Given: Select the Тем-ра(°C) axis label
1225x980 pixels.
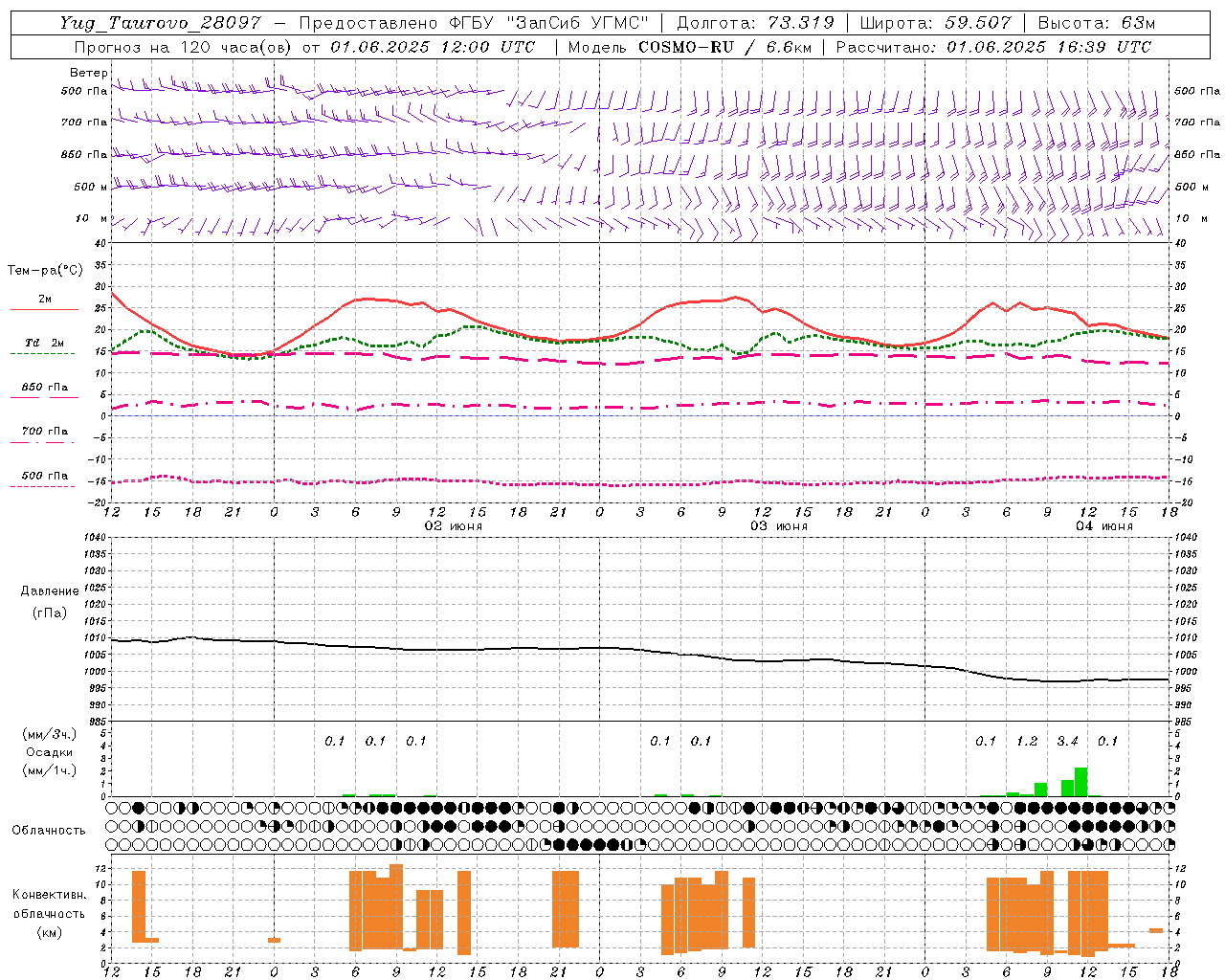Looking at the screenshot, I should 45,271.
